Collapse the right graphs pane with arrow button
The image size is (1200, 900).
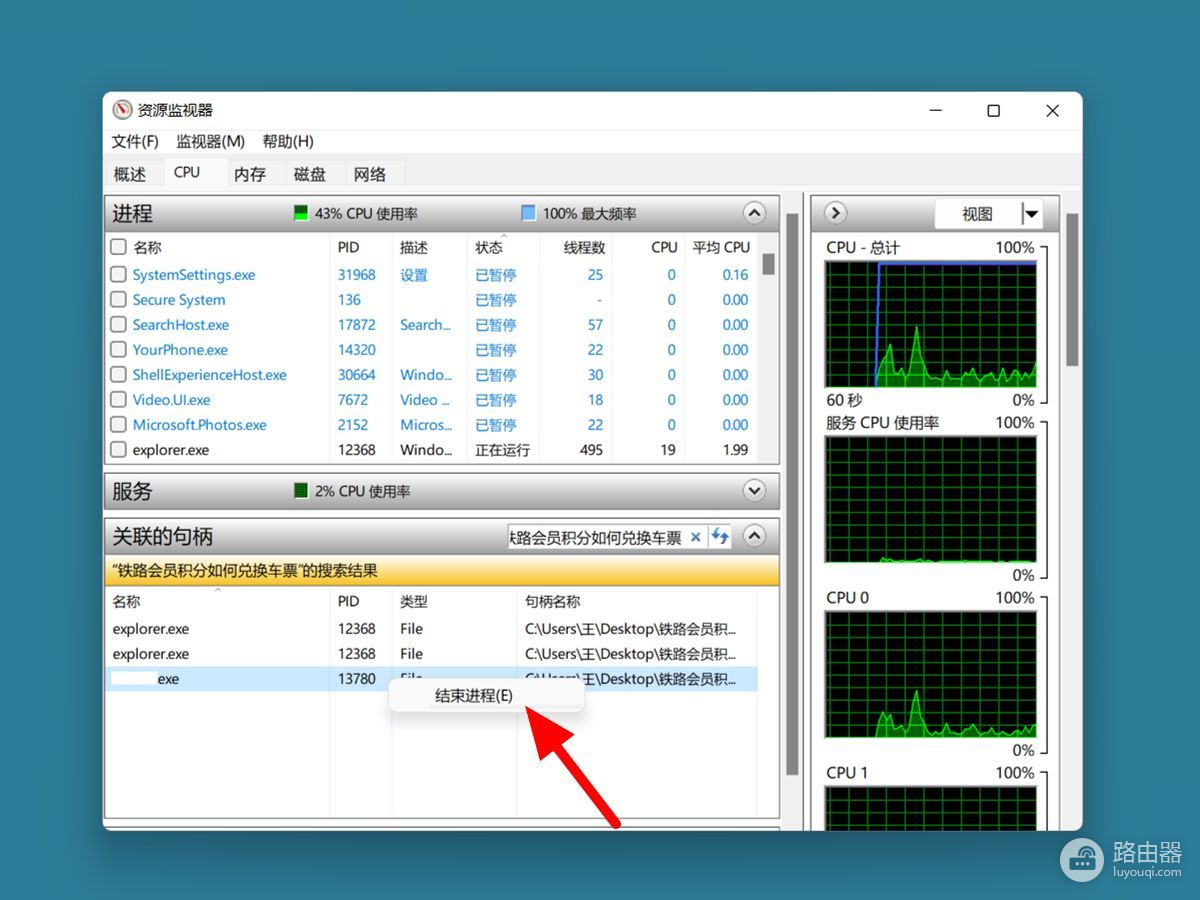pyautogui.click(x=835, y=213)
